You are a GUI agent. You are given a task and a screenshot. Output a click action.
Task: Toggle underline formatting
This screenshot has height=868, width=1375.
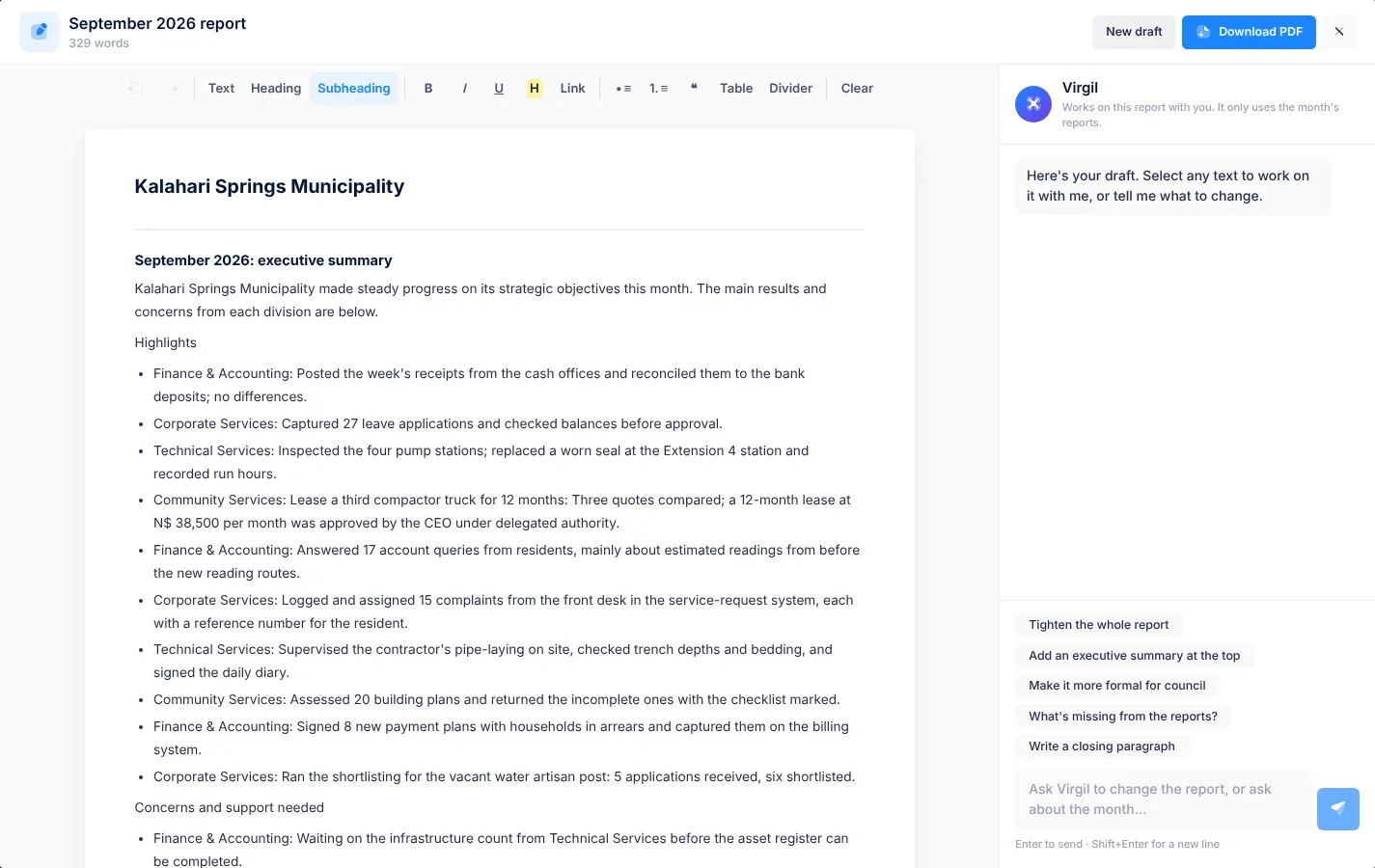click(499, 89)
